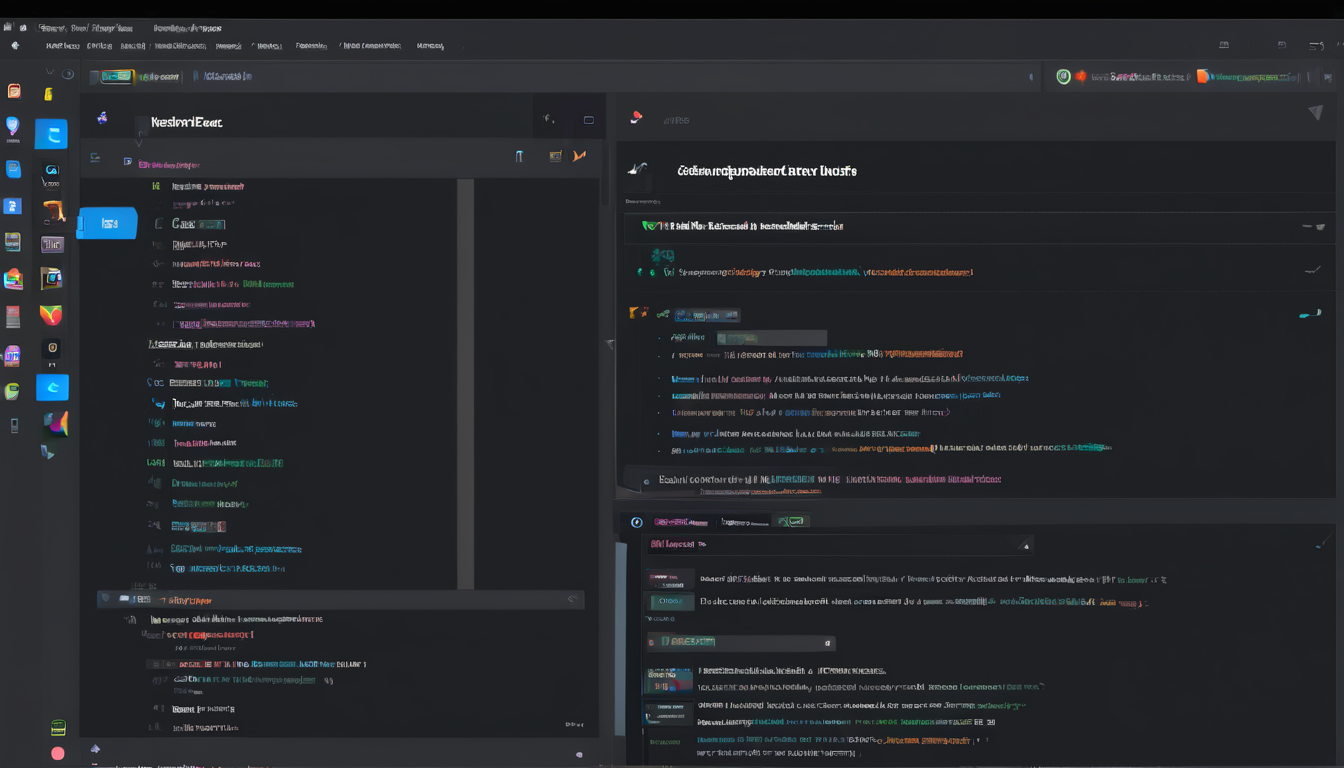The width and height of the screenshot is (1344, 768).
Task: Select the blue highlighted 'las' side tab
Action: click(x=108, y=223)
